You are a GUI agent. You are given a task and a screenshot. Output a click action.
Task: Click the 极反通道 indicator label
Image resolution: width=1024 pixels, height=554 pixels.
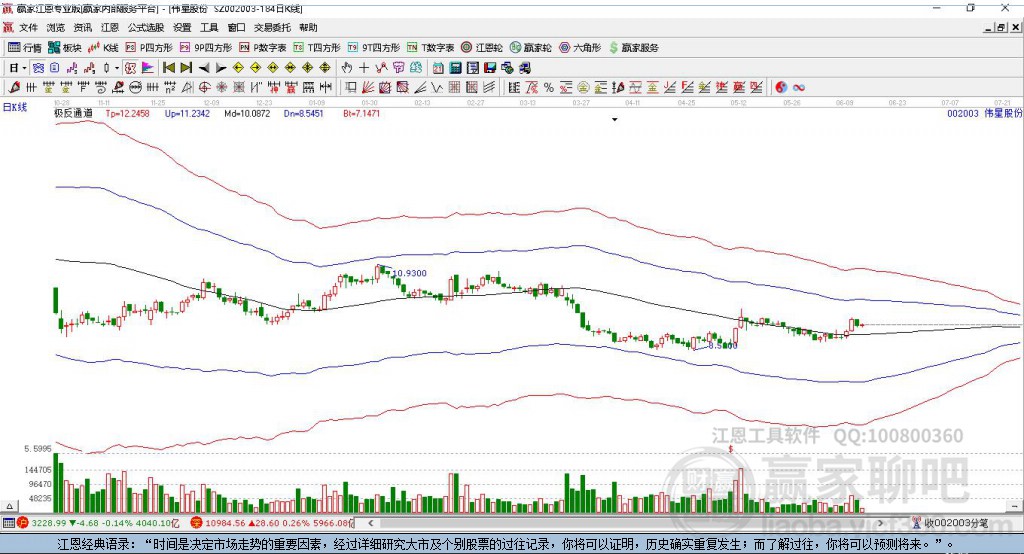pos(73,113)
